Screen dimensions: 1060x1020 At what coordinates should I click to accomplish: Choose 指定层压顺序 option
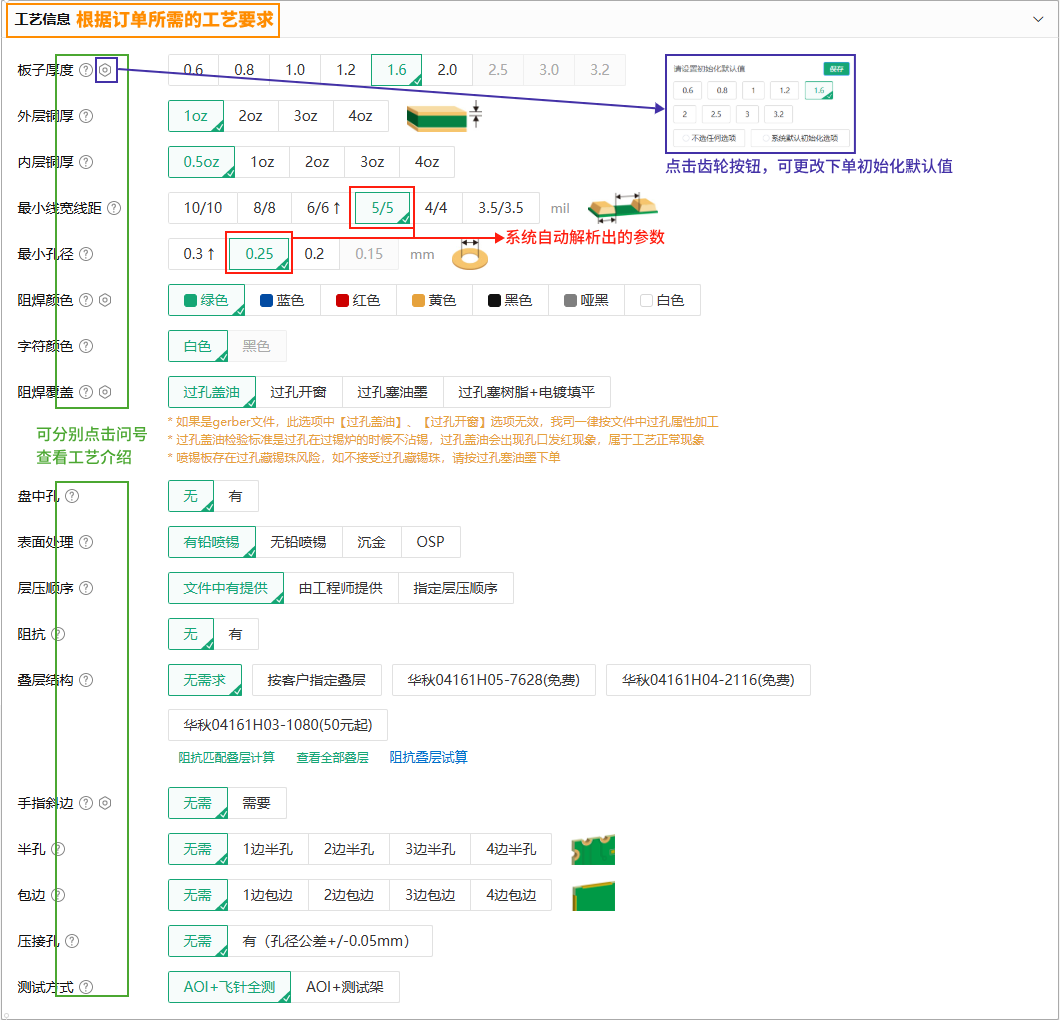[x=455, y=588]
